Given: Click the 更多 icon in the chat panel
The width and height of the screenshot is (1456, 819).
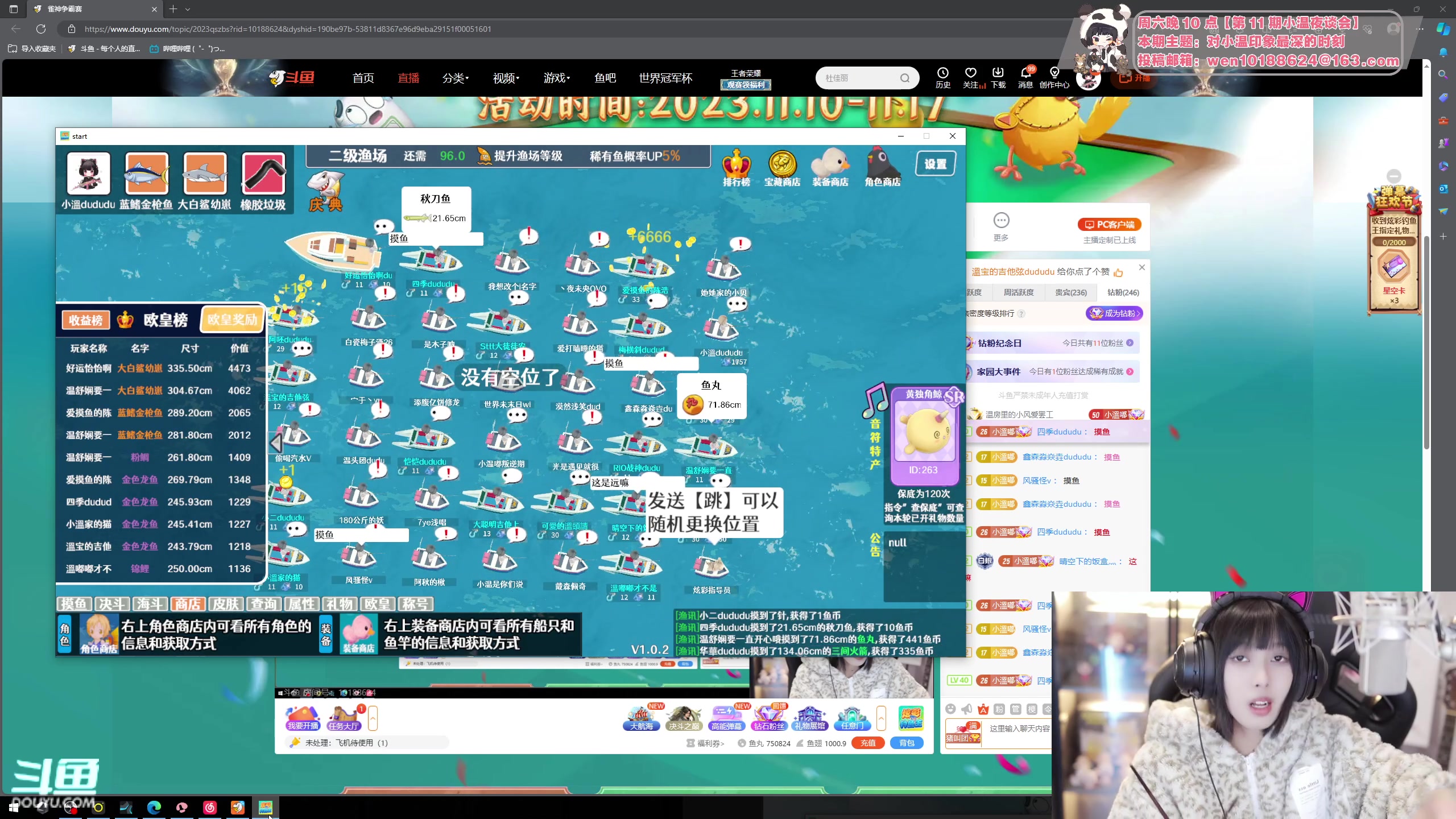Looking at the screenshot, I should tap(1001, 226).
